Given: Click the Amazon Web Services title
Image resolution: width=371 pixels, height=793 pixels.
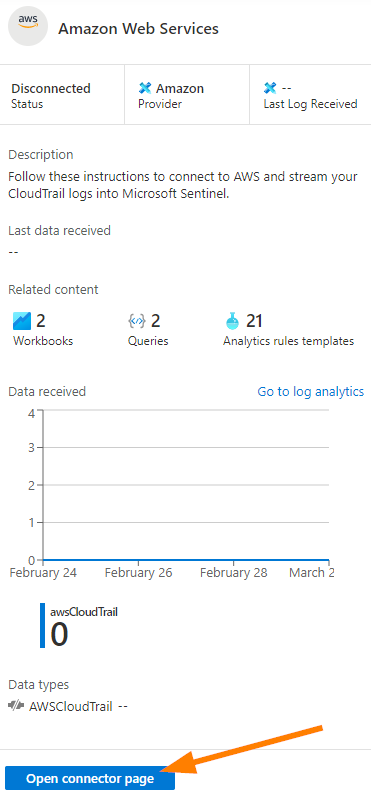Looking at the screenshot, I should 138,28.
